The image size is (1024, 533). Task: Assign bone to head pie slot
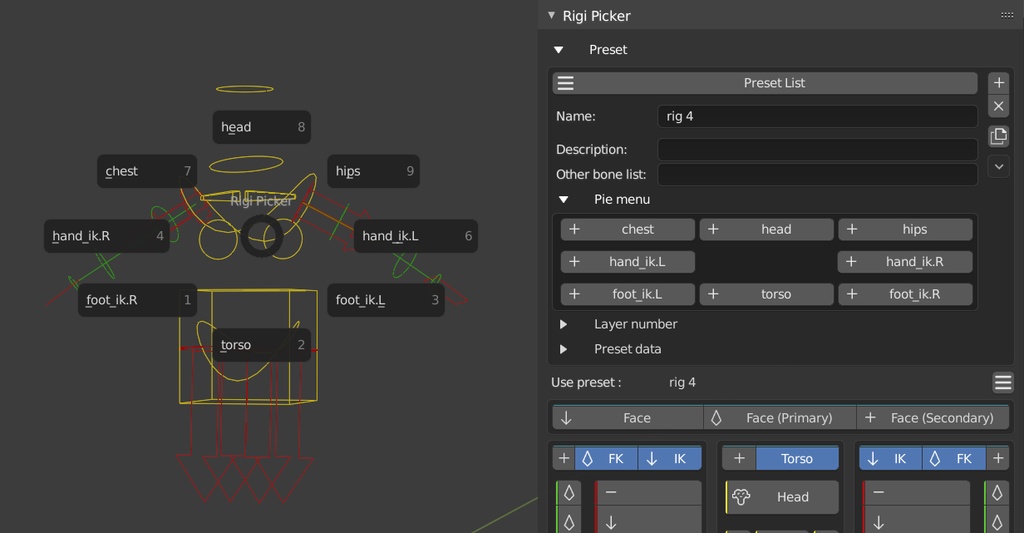tap(767, 229)
